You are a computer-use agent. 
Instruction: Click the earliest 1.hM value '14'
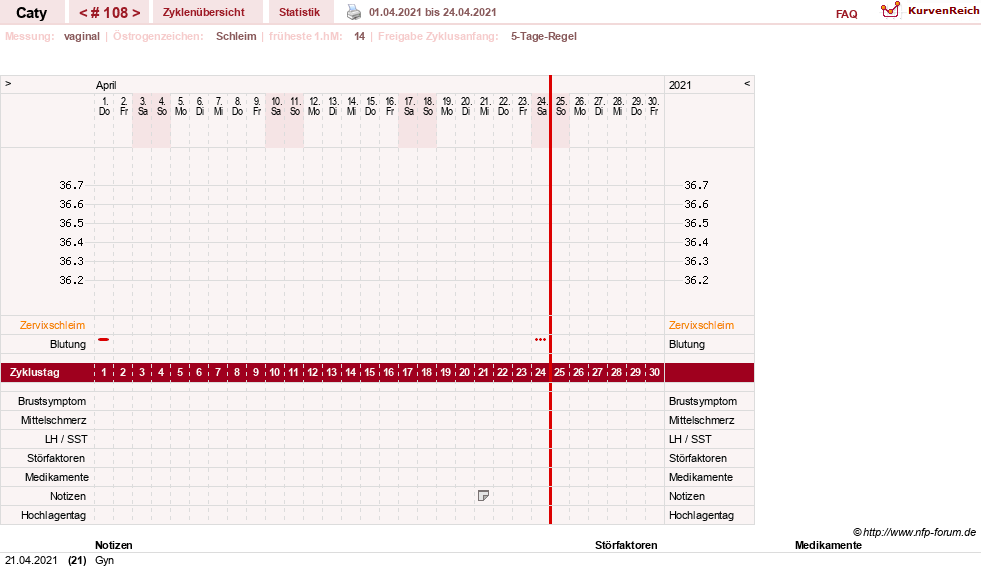(x=359, y=36)
